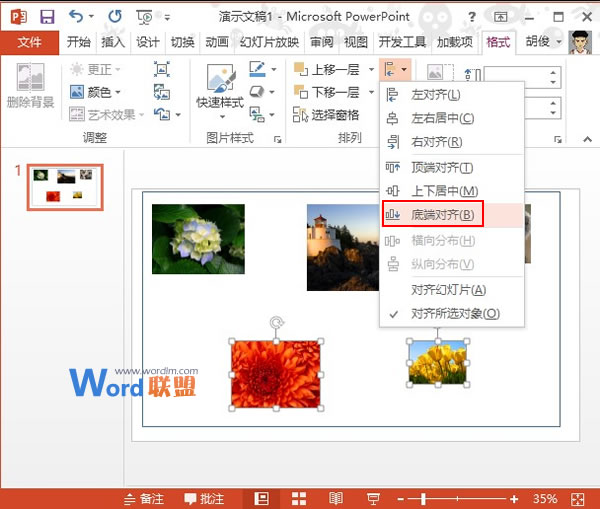Click Bring Forward (上移一层) button
The image size is (600, 509).
pos(327,69)
